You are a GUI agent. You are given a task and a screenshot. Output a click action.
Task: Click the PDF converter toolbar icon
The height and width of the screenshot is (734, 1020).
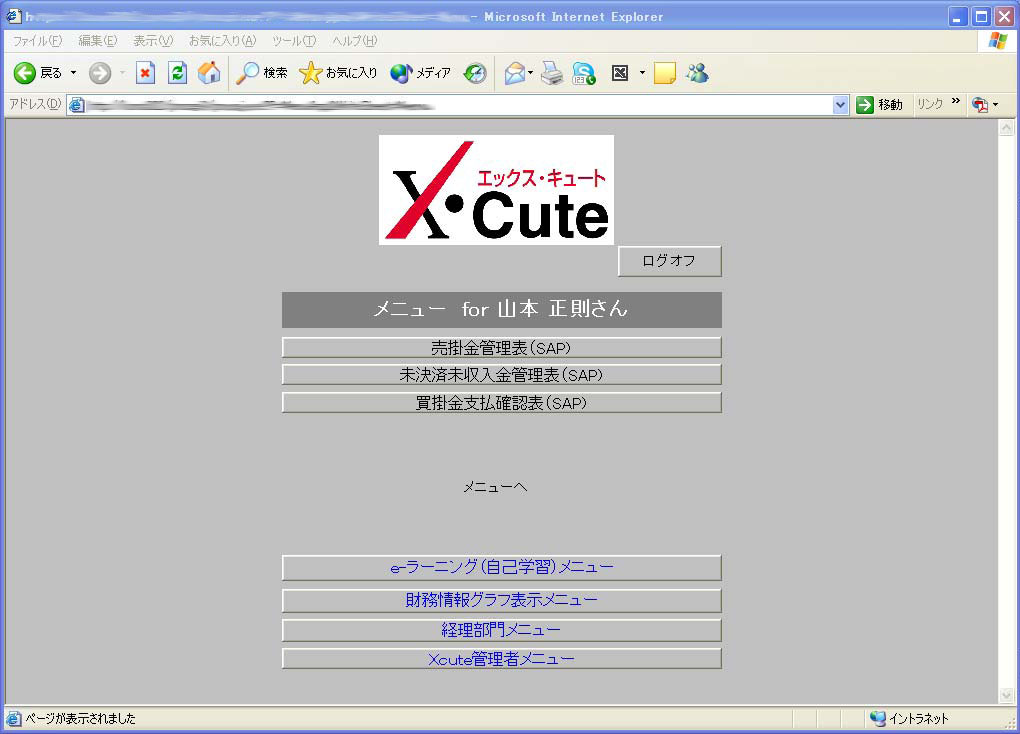click(x=980, y=104)
